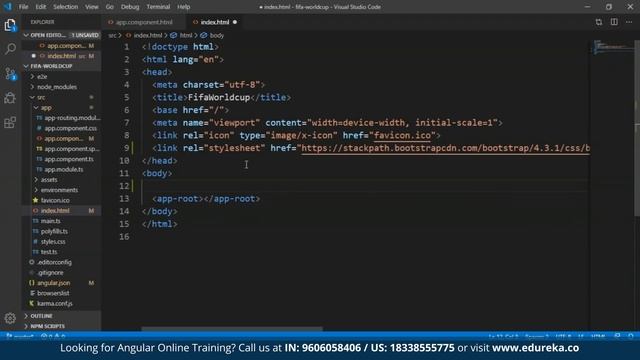Screen dimensions: 640x360
Task: Open the Terminal menu
Action: 158,7
